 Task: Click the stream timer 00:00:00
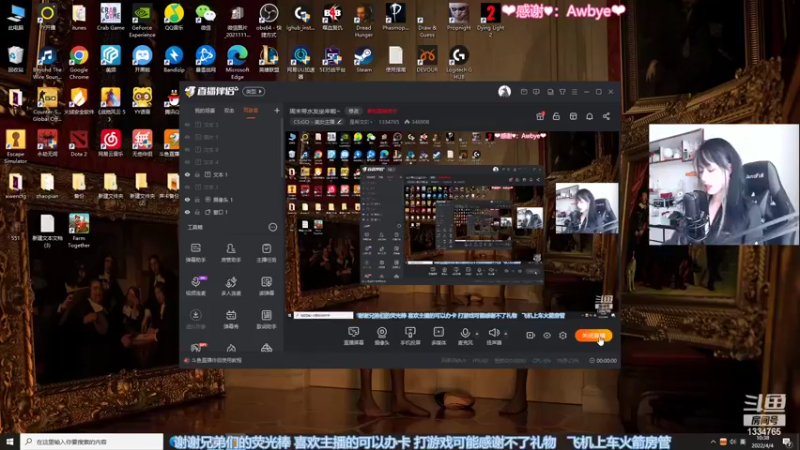click(x=603, y=360)
